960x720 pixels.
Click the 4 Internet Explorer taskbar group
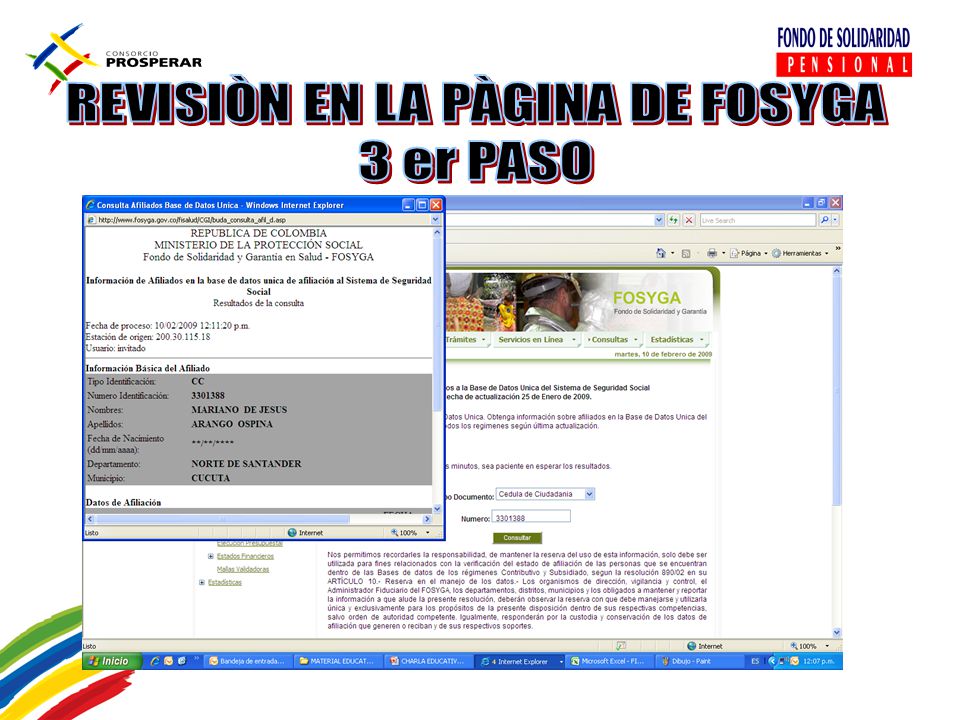tap(521, 661)
